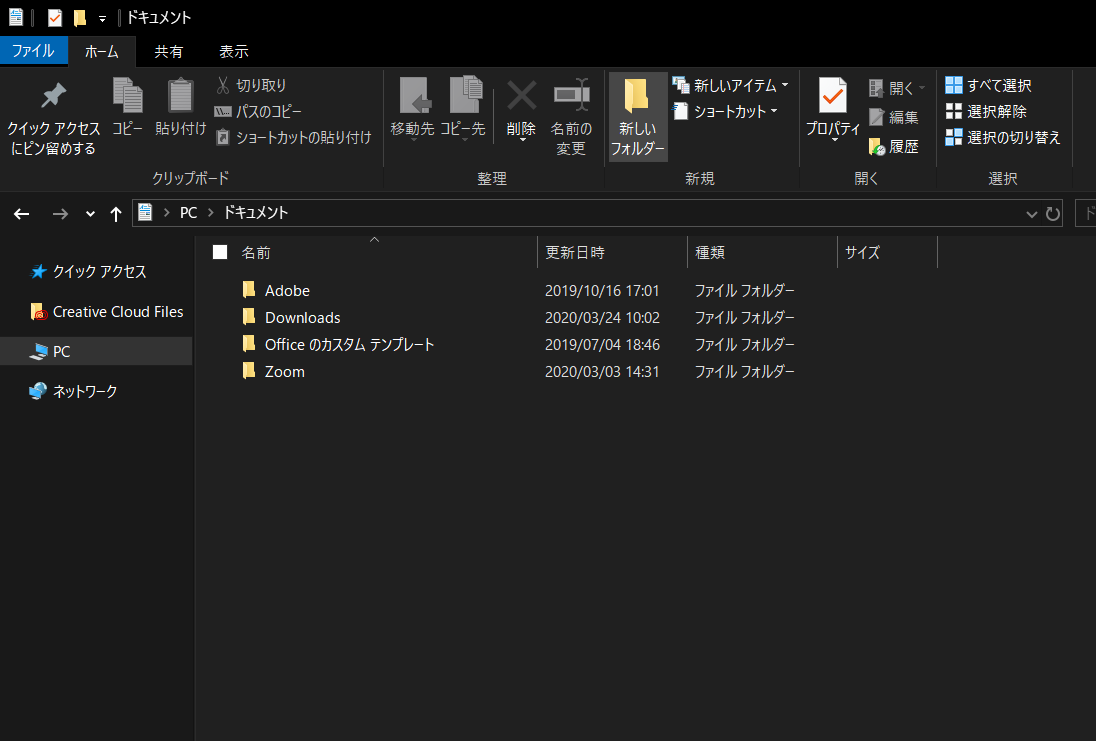The width and height of the screenshot is (1096, 741).
Task: Select the Downloads folder row
Action: tap(517, 317)
